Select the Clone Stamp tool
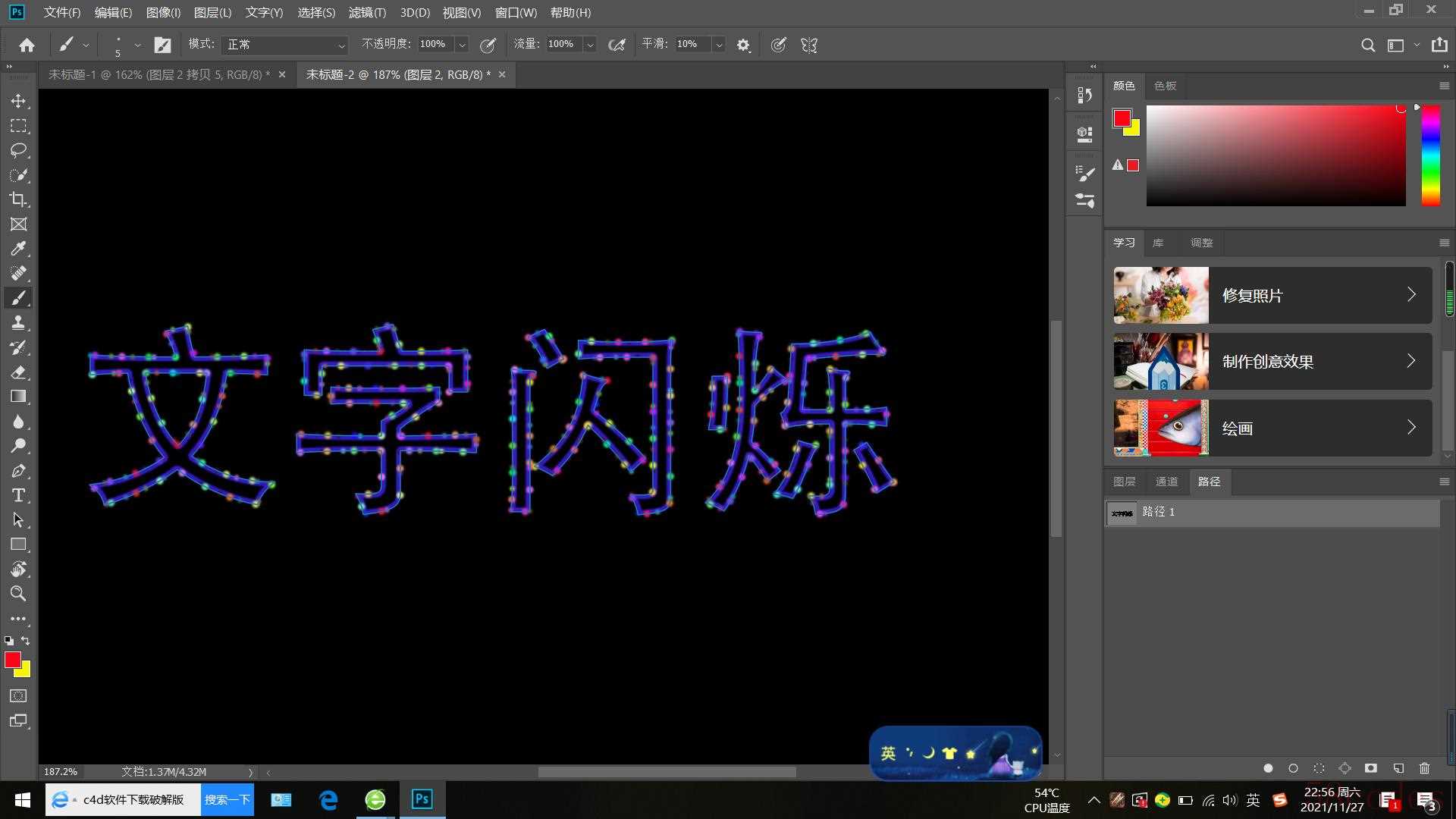1456x819 pixels. pos(18,323)
